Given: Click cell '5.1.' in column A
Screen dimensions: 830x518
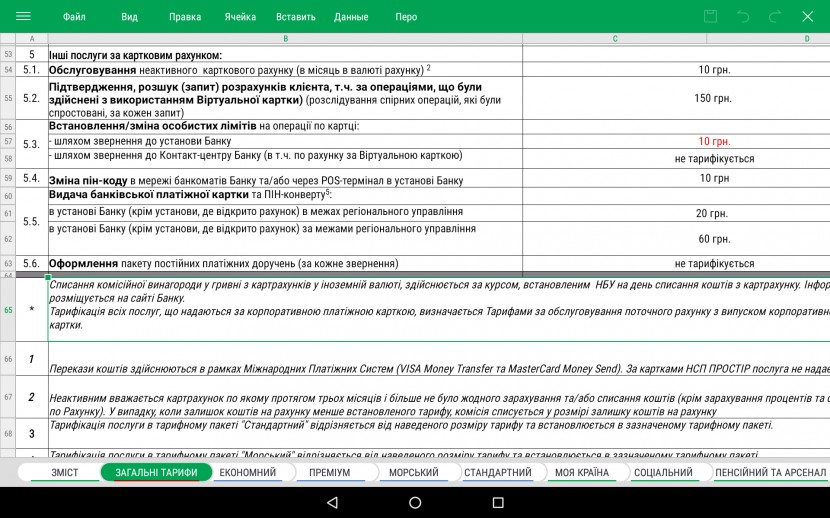Looking at the screenshot, I should (32, 69).
